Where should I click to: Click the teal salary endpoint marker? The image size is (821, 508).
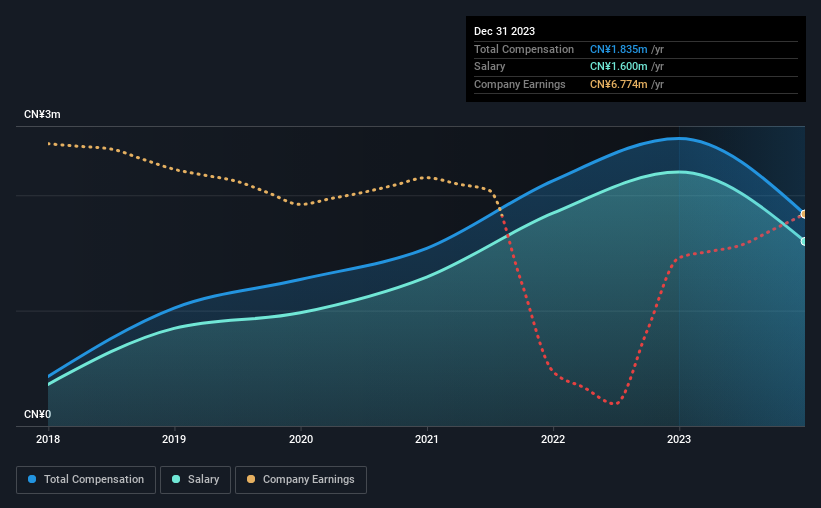pos(803,241)
